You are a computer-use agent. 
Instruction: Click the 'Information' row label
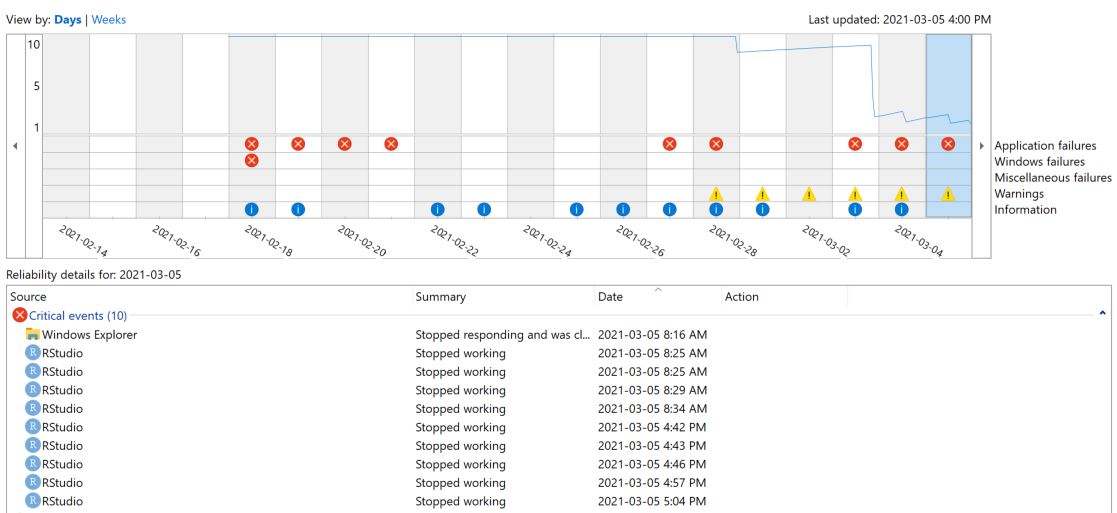pos(1025,209)
